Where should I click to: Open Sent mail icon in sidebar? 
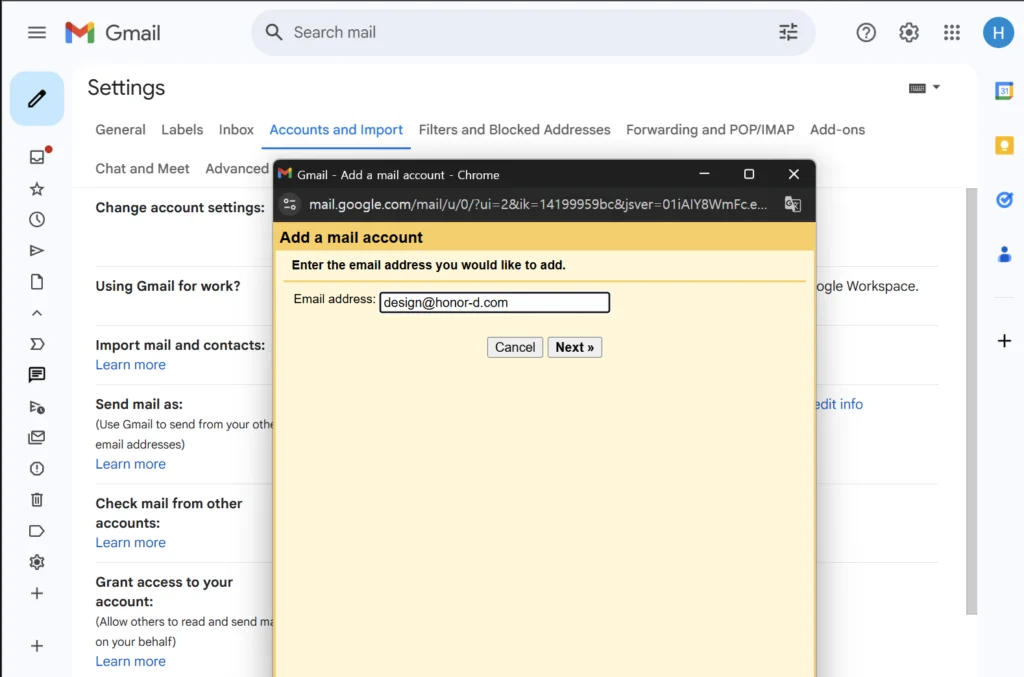[37, 251]
